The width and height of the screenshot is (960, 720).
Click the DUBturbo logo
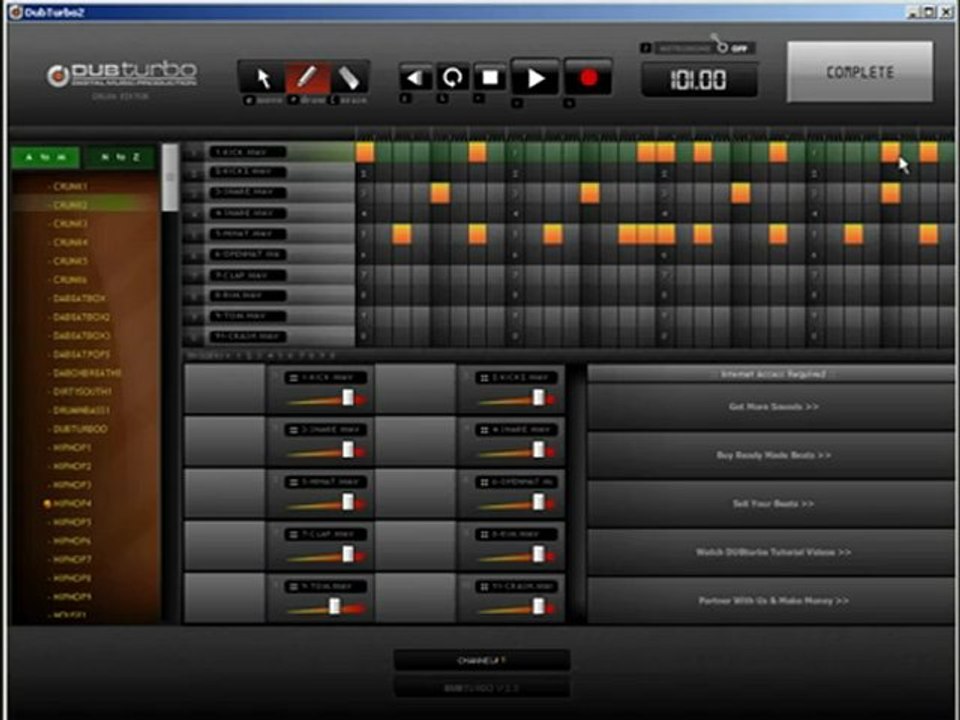click(122, 75)
